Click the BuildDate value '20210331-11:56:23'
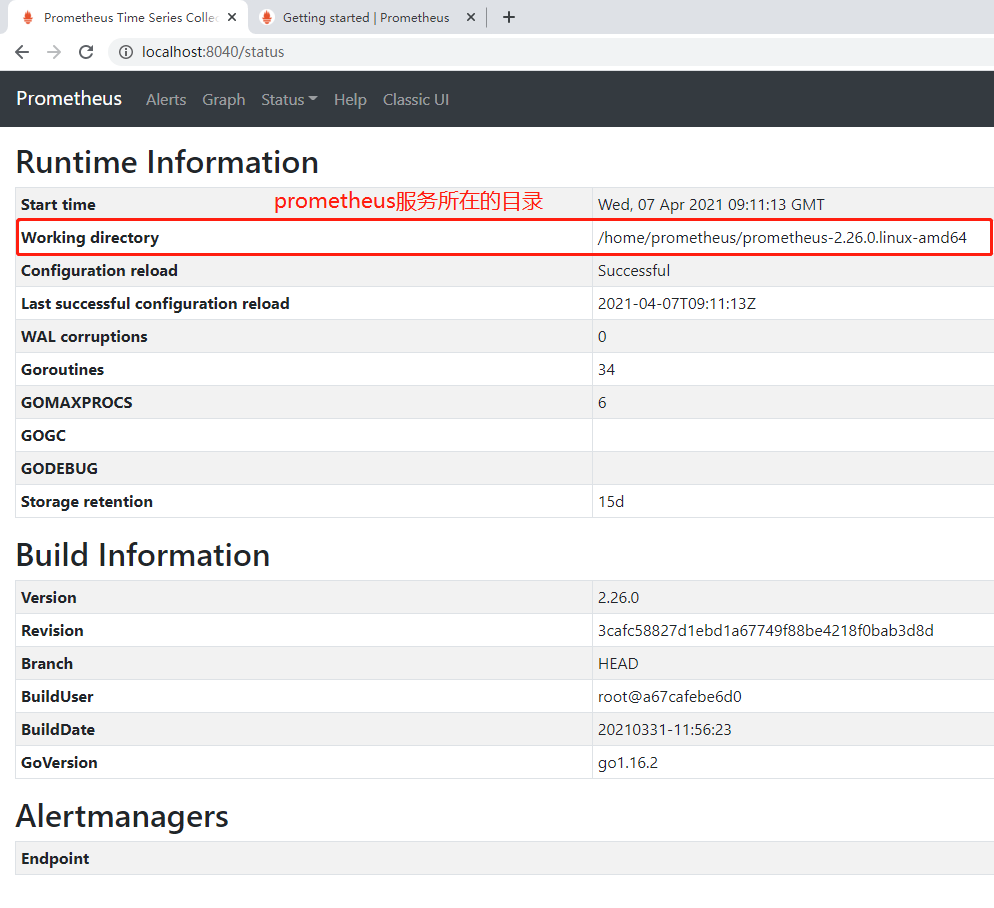This screenshot has width=994, height=908. click(664, 730)
